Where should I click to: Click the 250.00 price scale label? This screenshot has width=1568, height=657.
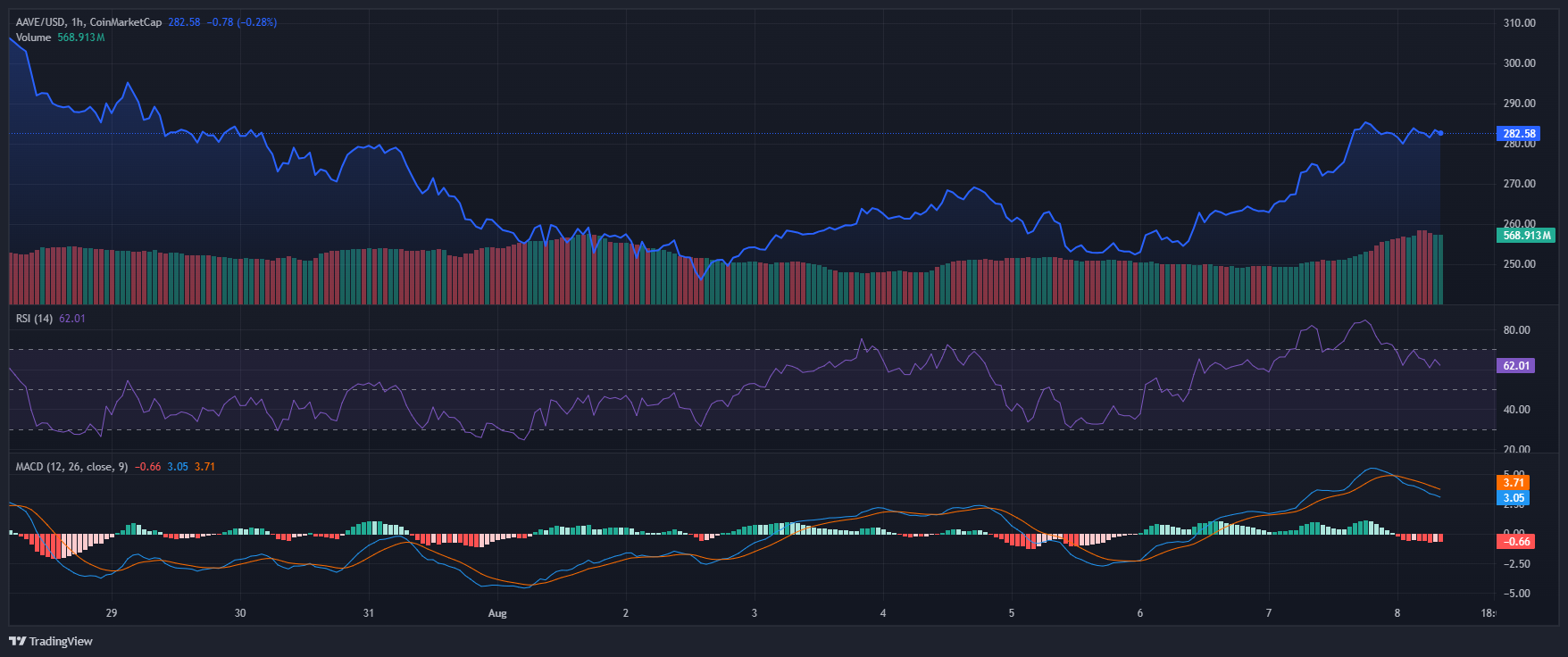click(1519, 264)
